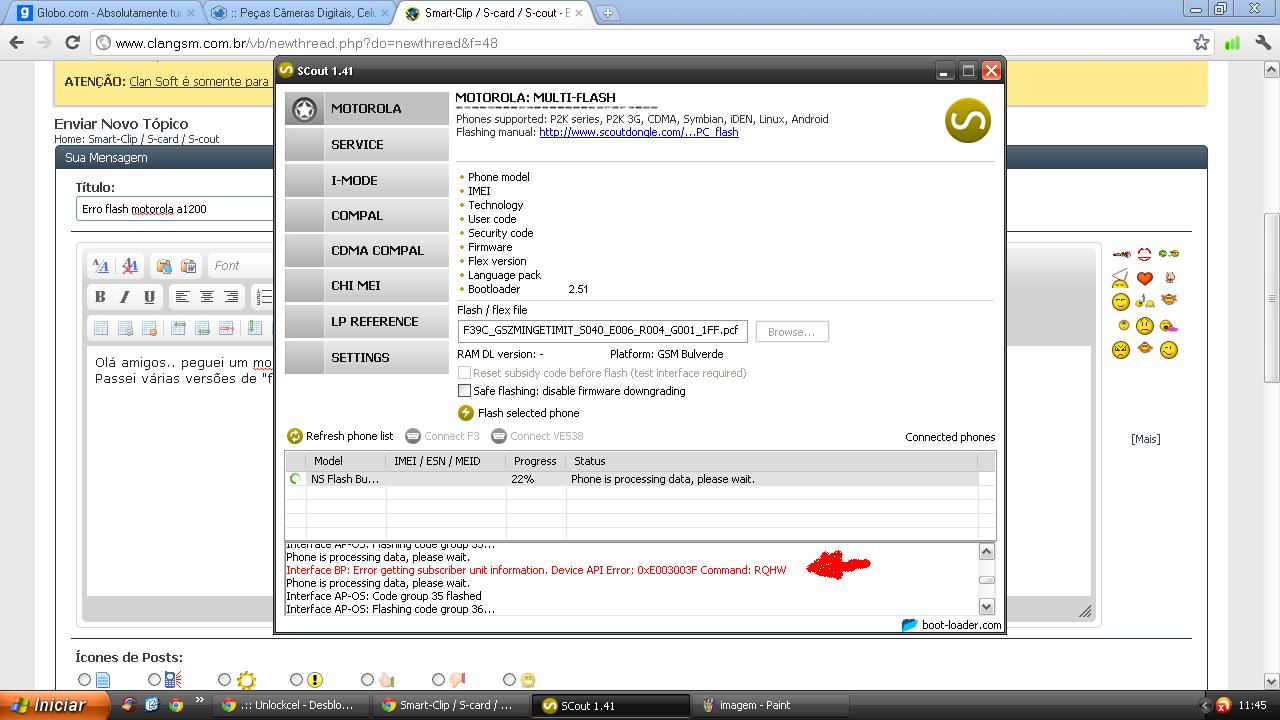
Task: Click the switch editor mode A/A icon
Action: 101,266
